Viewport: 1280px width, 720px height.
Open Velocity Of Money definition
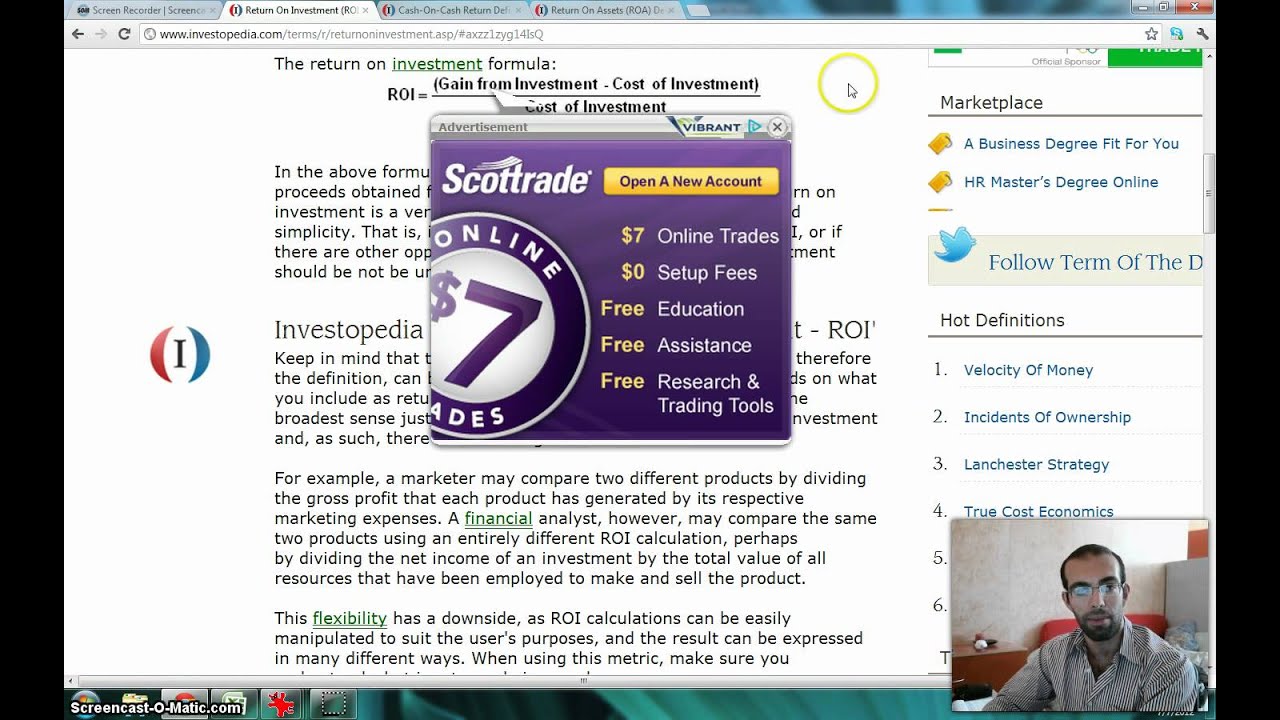1028,370
